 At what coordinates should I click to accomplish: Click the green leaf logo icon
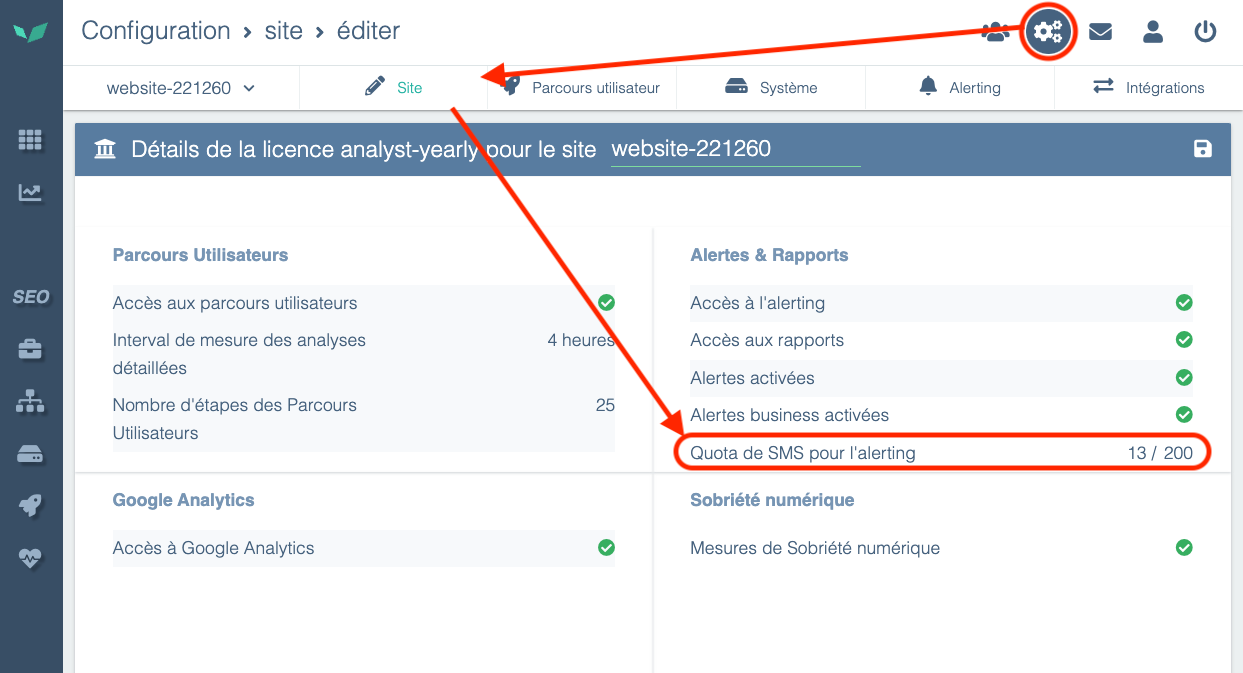coord(30,32)
